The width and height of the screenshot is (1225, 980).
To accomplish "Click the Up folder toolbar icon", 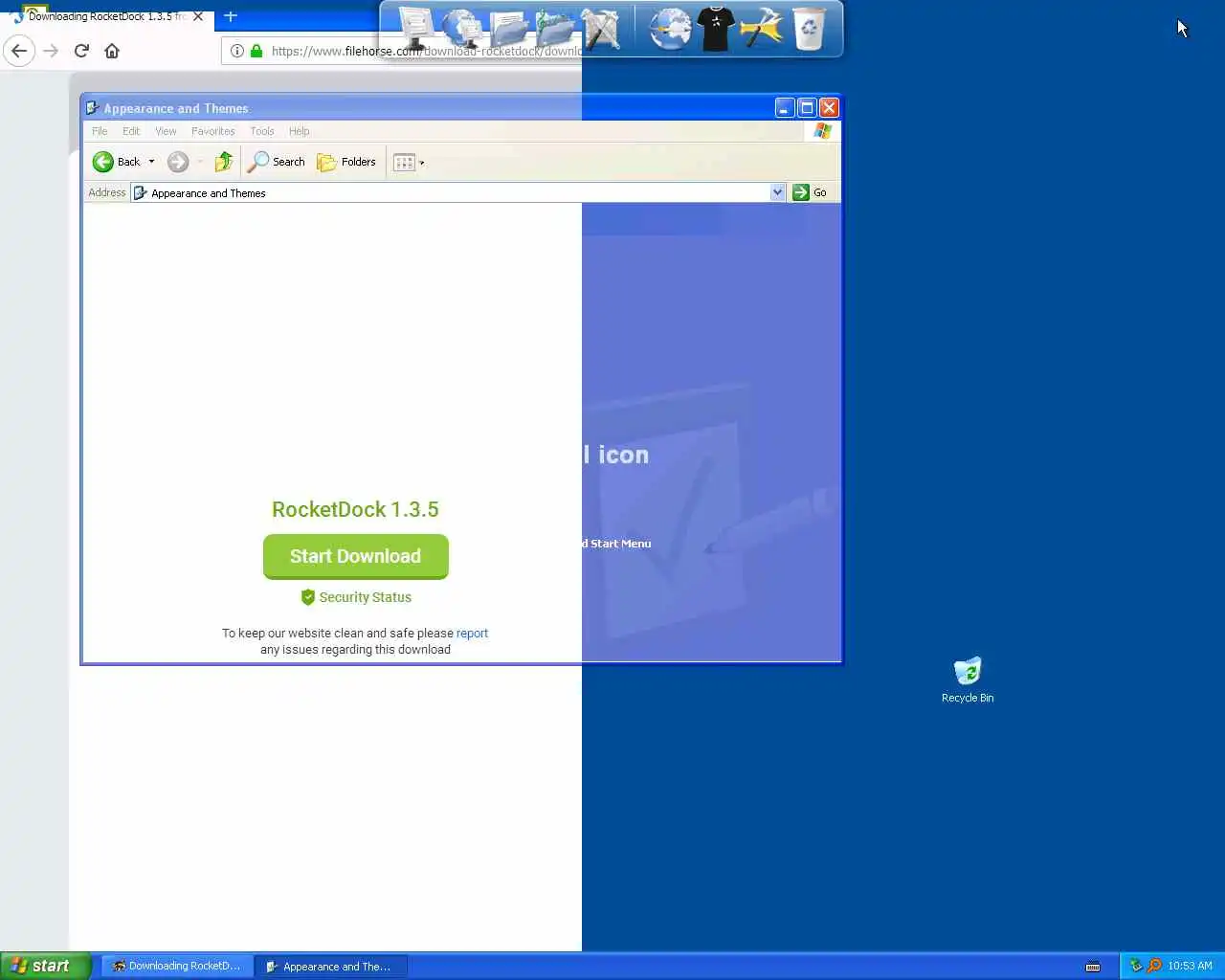I will [224, 162].
